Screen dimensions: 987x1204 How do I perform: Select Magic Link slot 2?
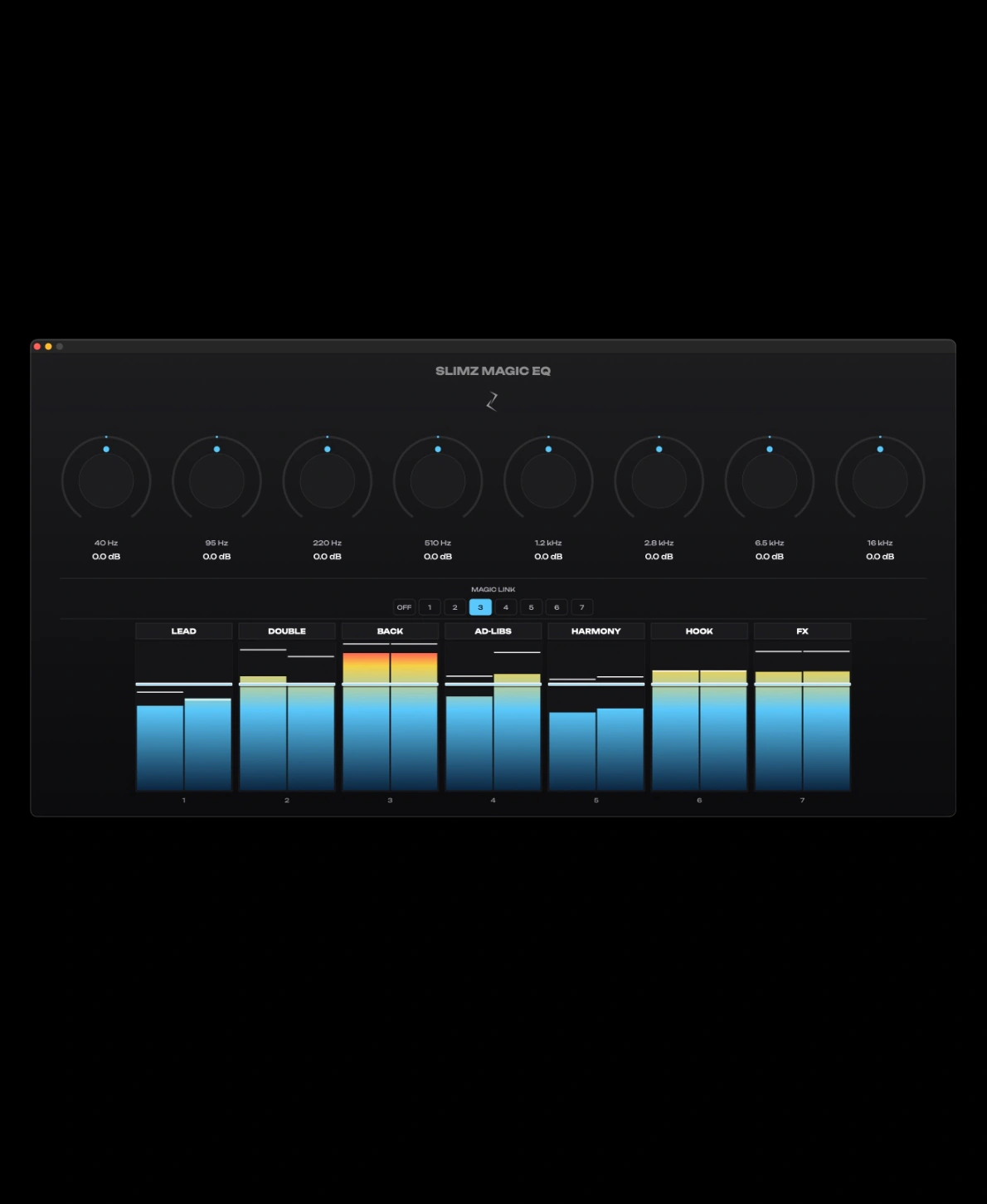455,607
